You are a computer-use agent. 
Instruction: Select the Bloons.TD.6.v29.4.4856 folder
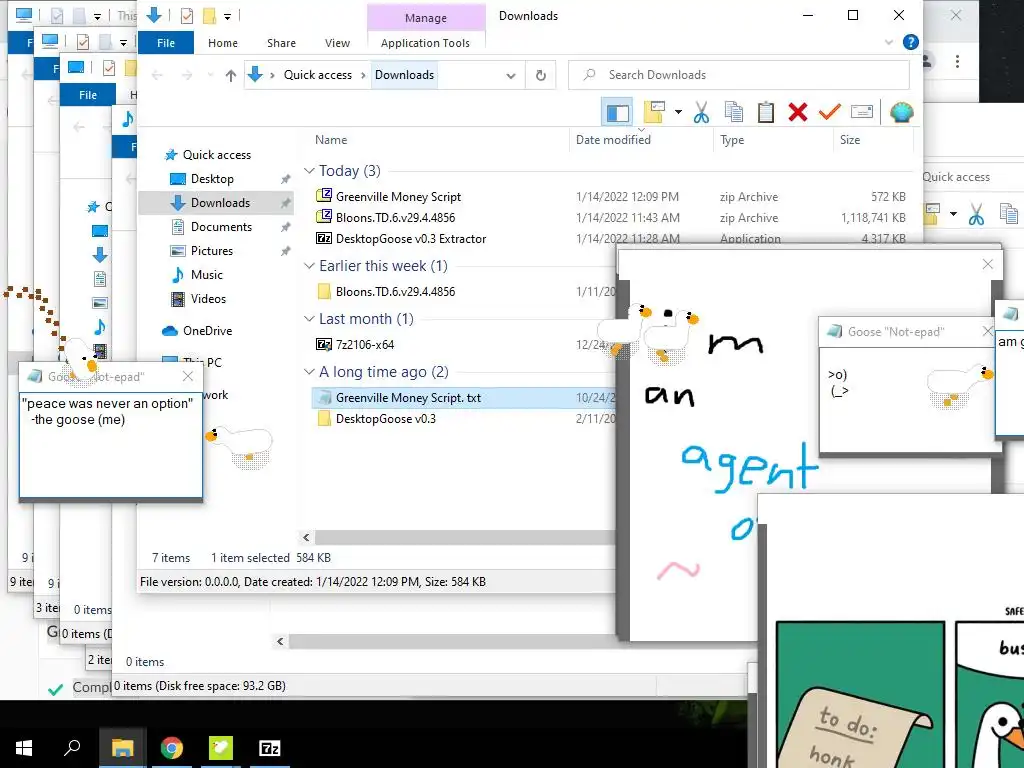coord(395,291)
